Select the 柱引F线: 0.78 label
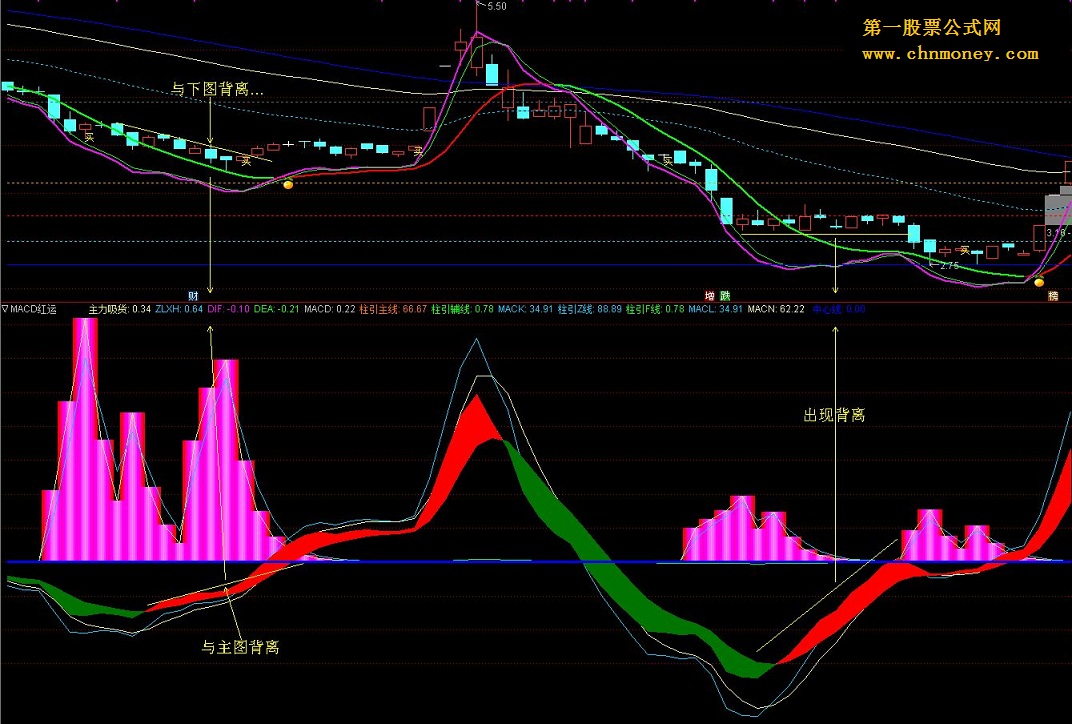The height and width of the screenshot is (724, 1072). pyautogui.click(x=655, y=309)
